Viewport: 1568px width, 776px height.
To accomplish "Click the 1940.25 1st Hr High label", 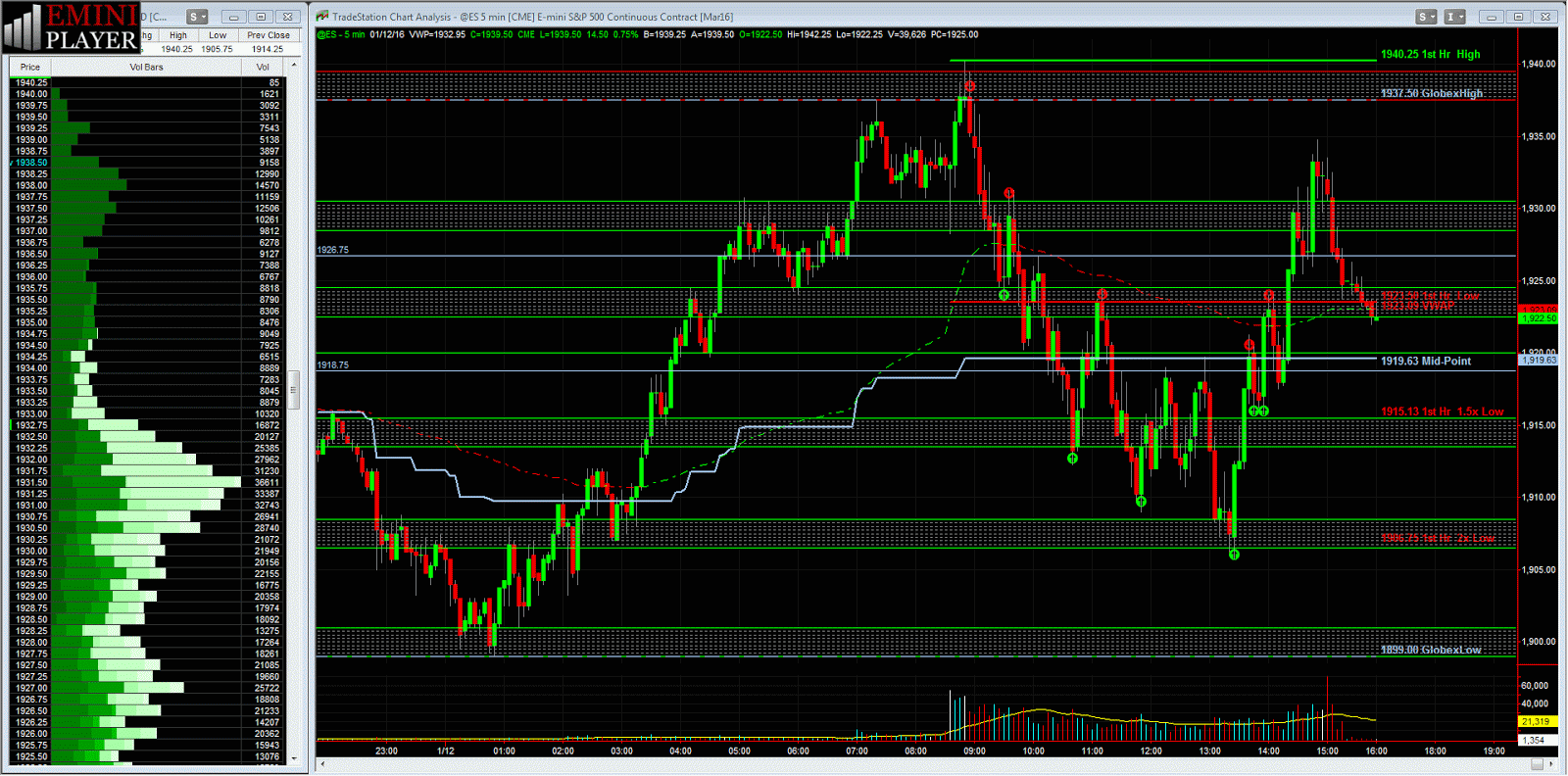I will tap(1430, 55).
